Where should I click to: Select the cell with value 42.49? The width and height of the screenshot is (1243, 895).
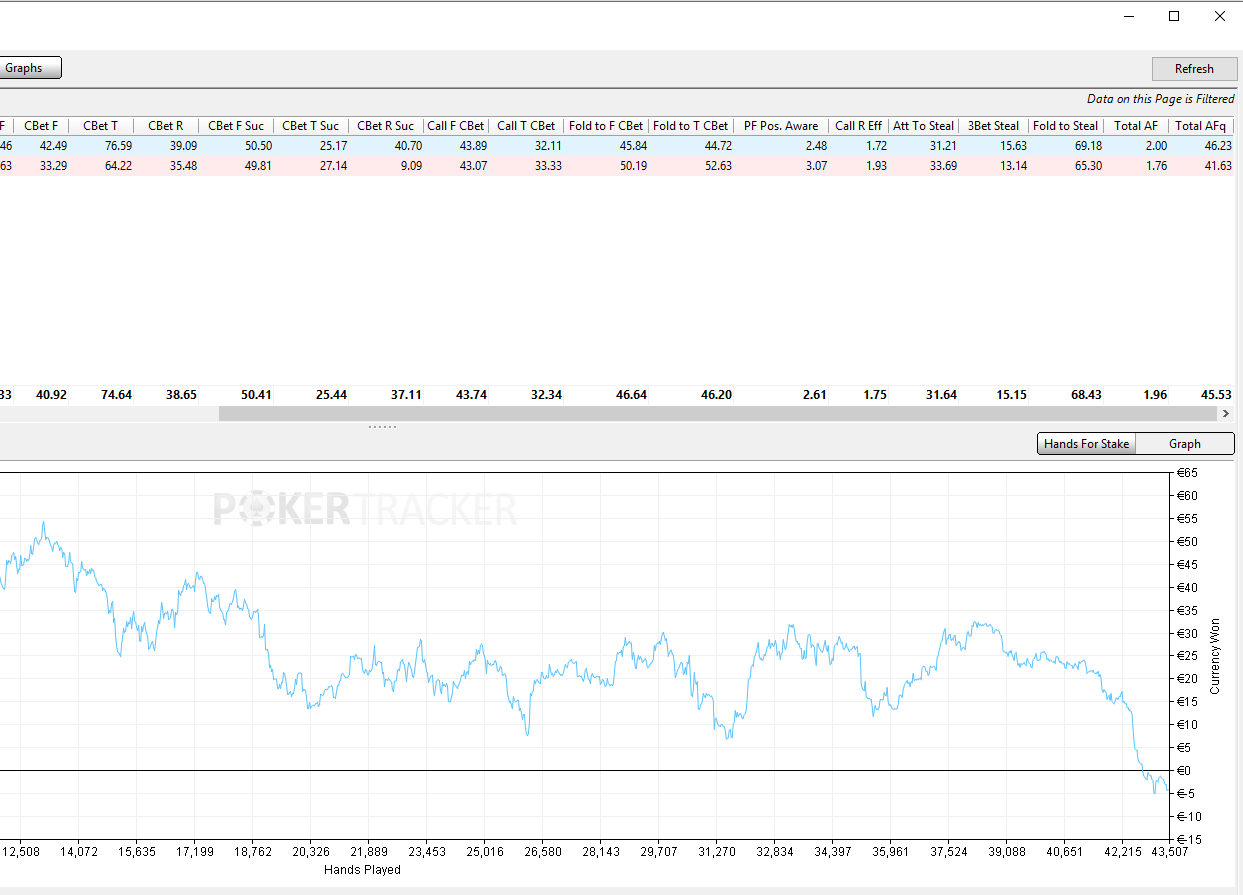[x=53, y=146]
